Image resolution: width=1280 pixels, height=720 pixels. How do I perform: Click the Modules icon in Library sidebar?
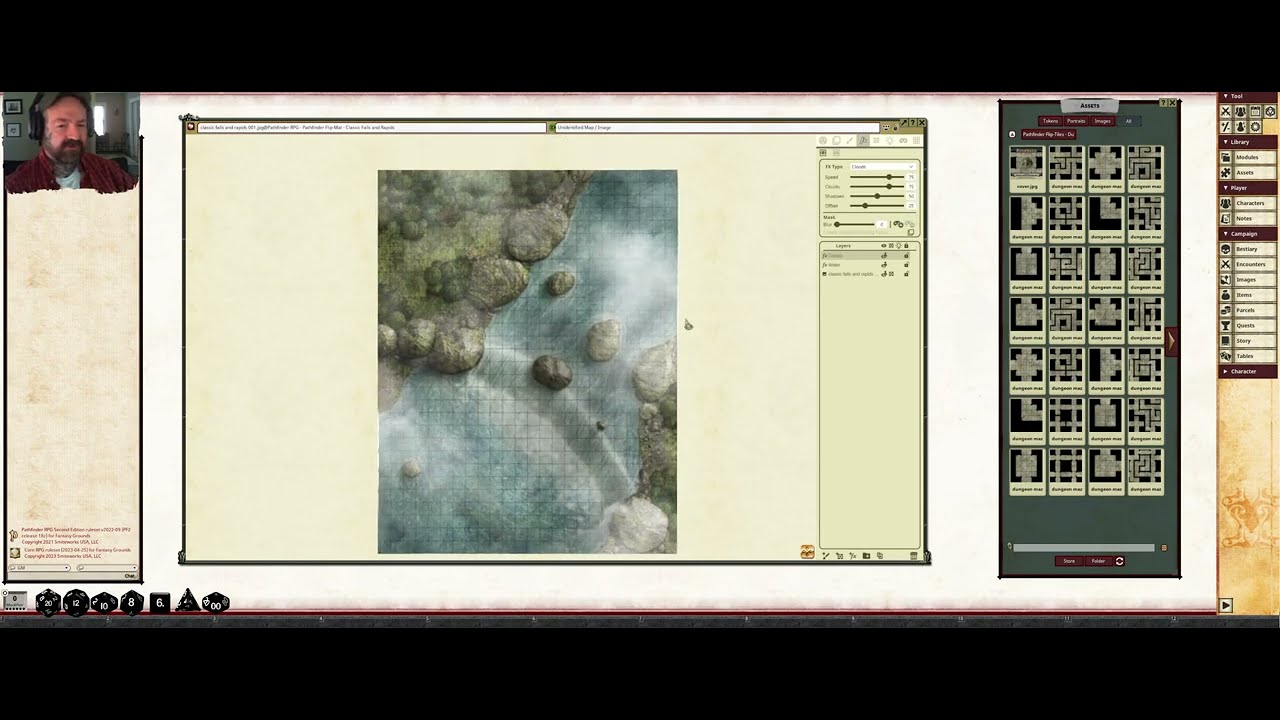click(x=1225, y=157)
